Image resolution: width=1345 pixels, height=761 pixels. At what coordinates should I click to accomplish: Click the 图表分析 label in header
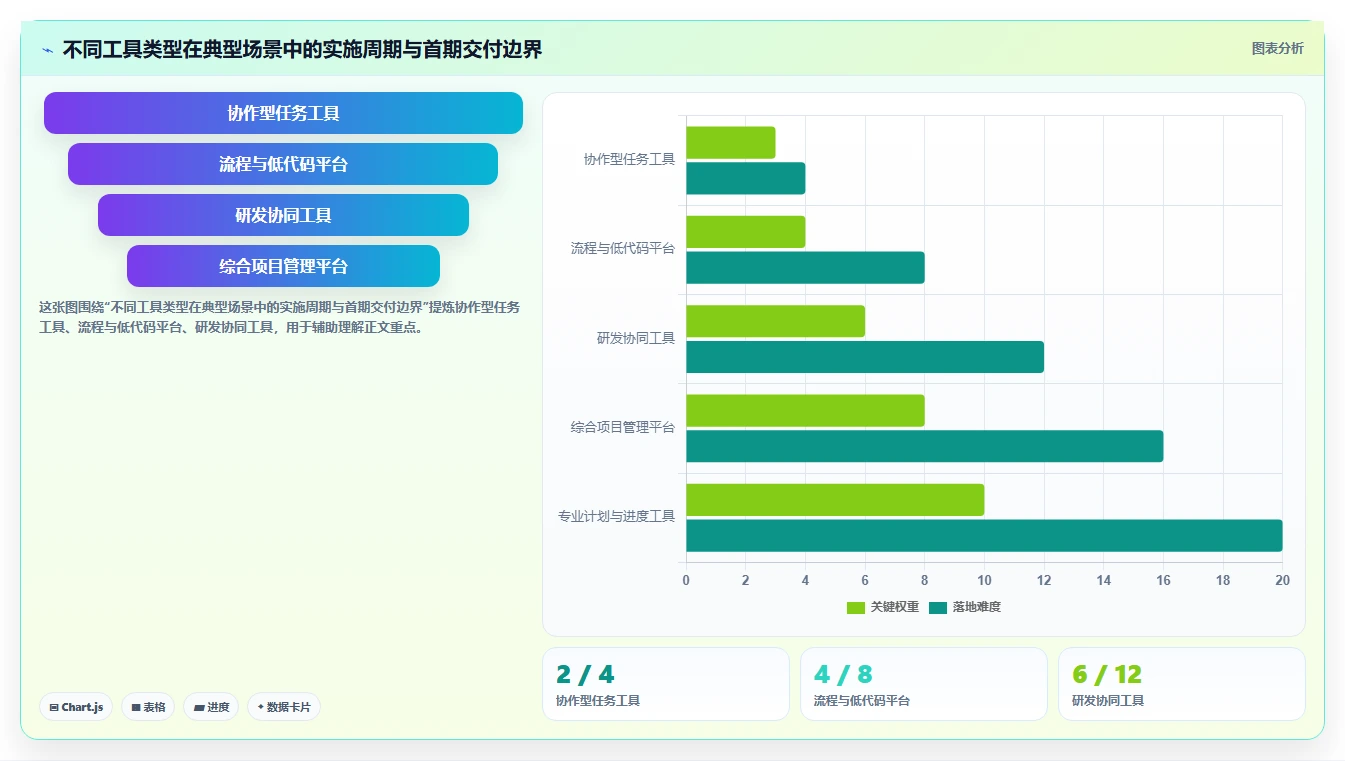(1277, 48)
